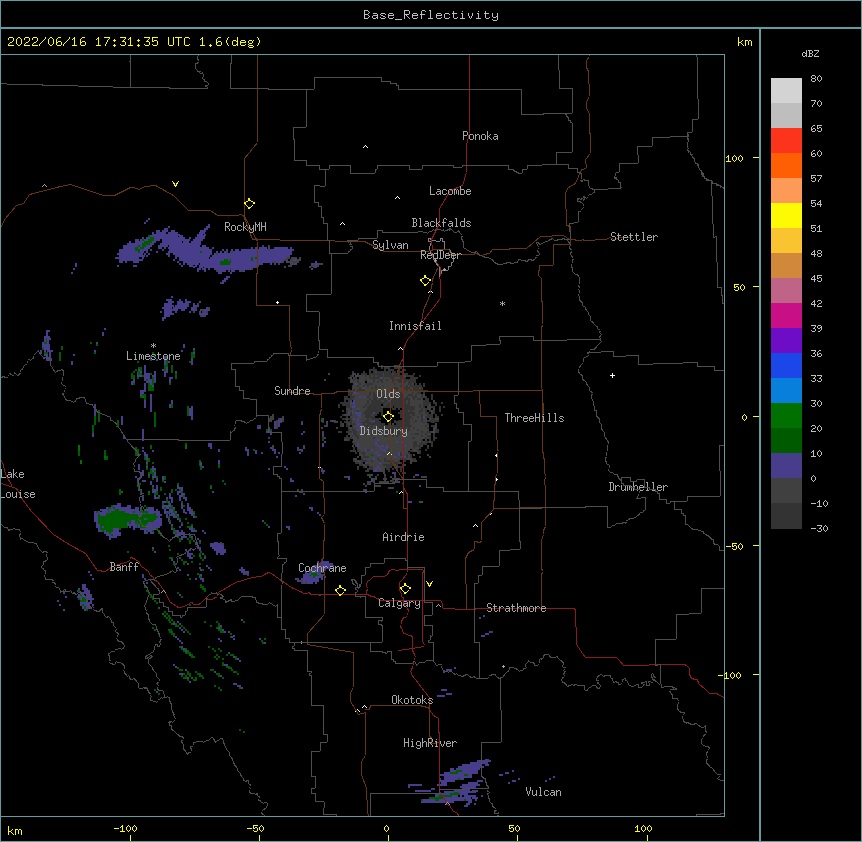Click the Cochrane town label
Viewport: 862px width, 842px height.
coord(322,568)
